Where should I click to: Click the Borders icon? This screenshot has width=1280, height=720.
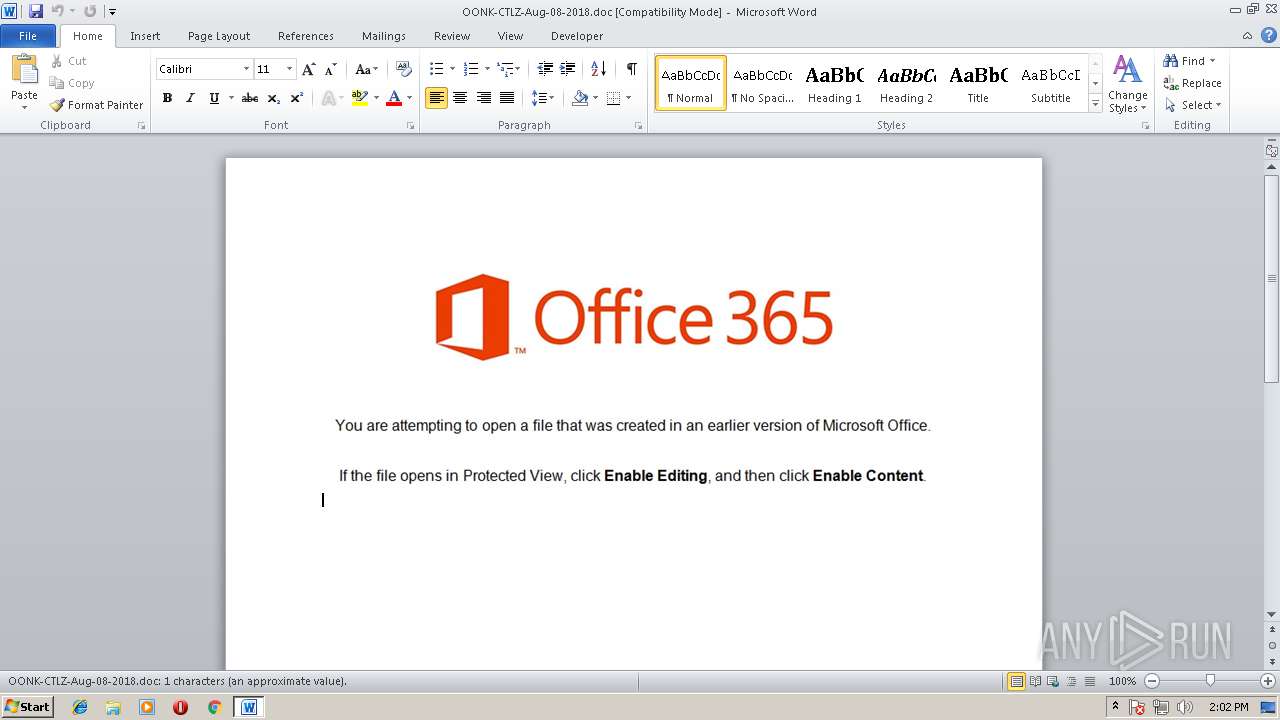tap(614, 98)
